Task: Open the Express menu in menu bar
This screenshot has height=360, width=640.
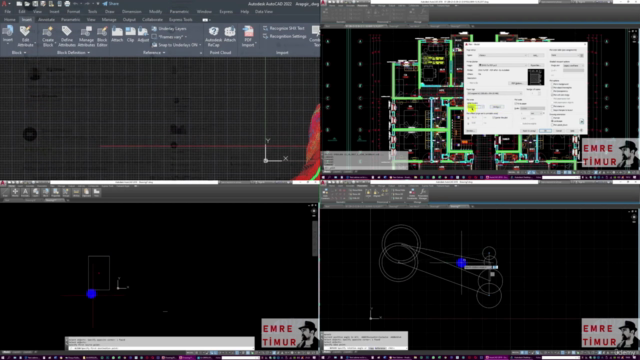Action: pyautogui.click(x=226, y=11)
